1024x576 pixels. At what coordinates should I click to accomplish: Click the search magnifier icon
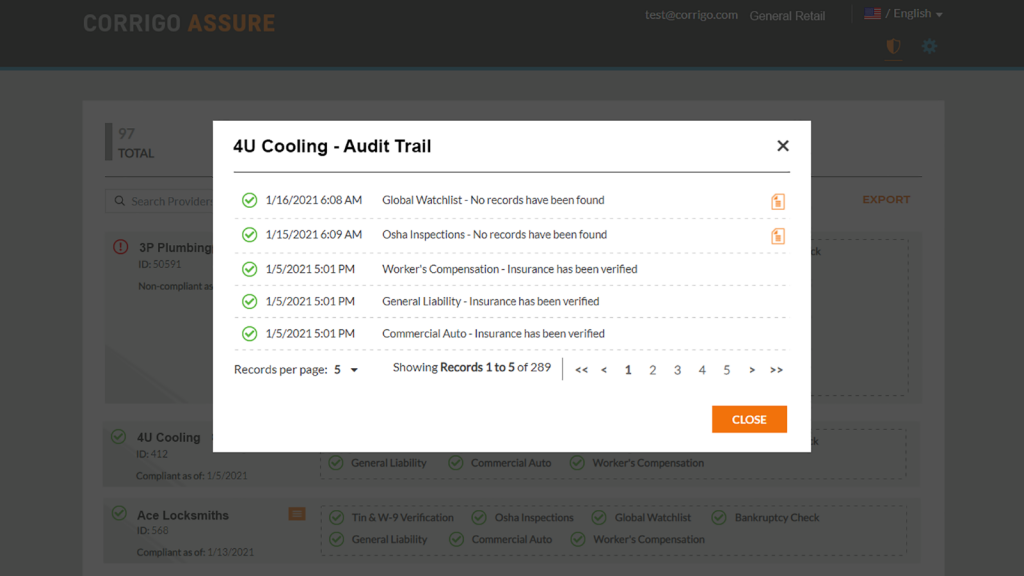(x=120, y=201)
